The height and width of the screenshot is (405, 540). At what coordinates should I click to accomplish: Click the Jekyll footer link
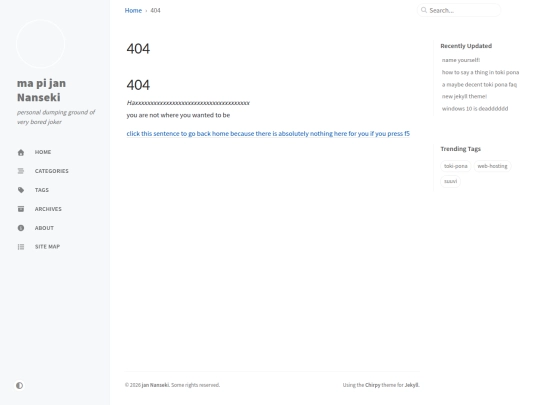click(x=412, y=385)
